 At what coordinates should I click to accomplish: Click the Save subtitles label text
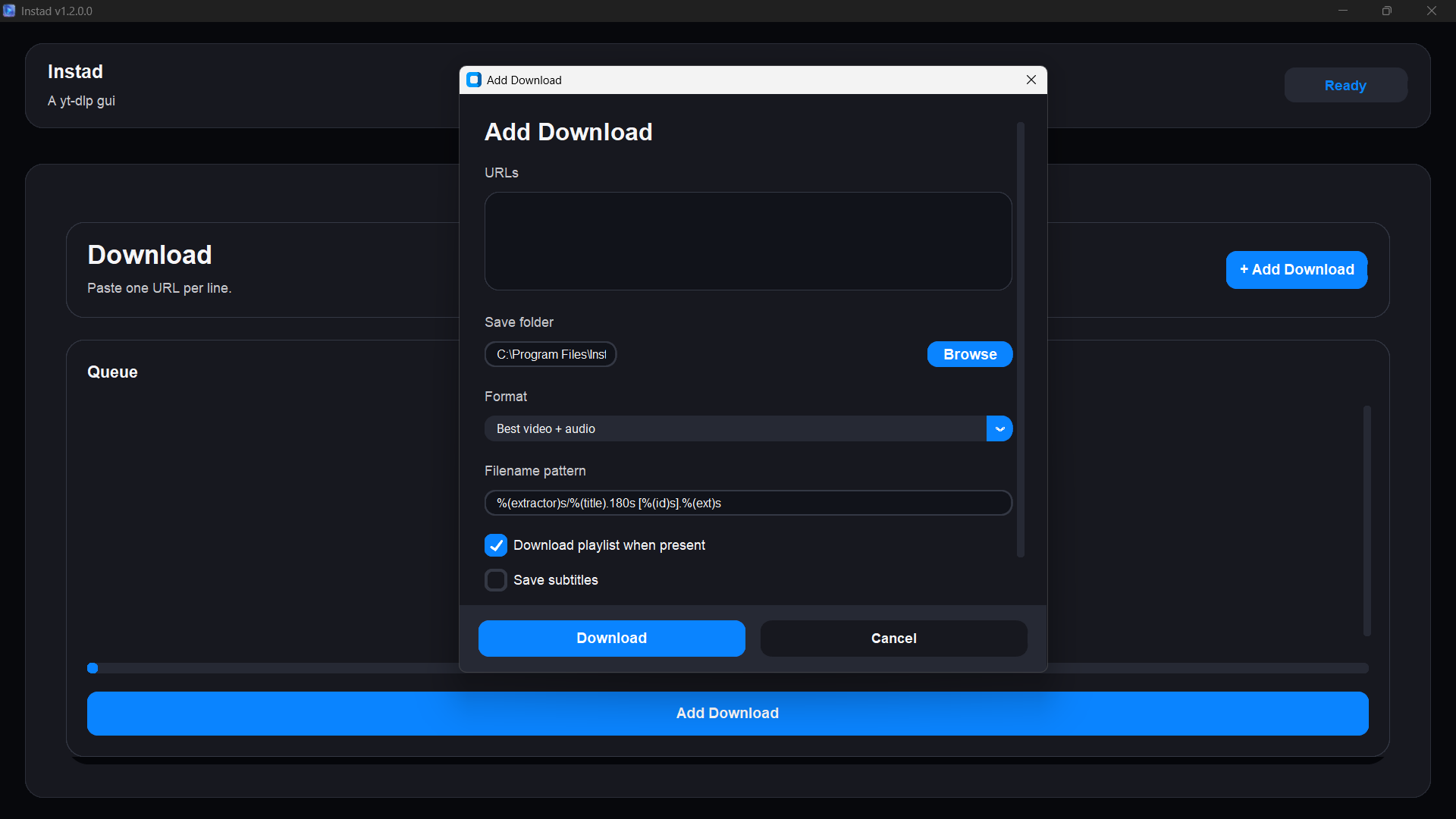click(556, 580)
